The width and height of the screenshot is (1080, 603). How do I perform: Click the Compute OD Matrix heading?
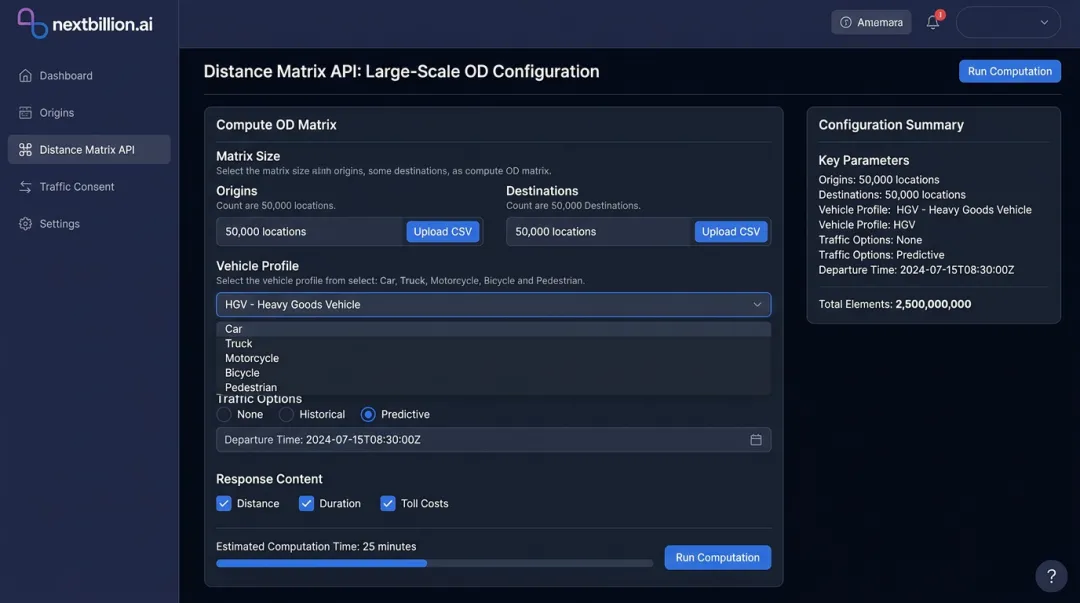coord(276,125)
